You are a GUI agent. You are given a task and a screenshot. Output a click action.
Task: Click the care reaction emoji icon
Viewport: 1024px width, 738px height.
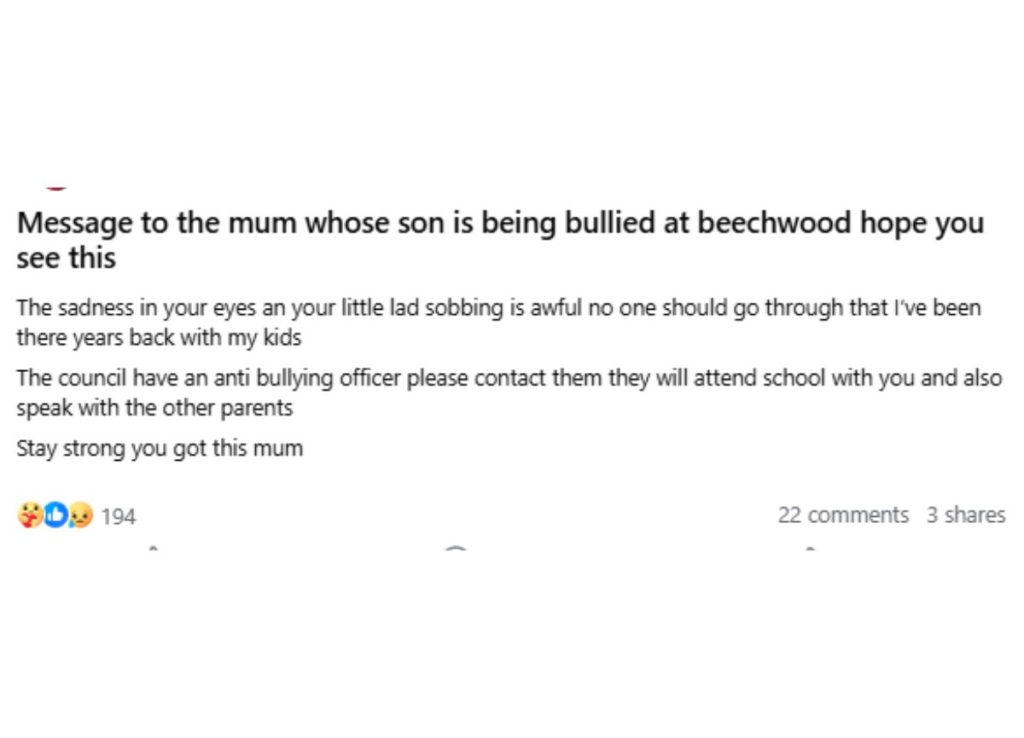29,515
